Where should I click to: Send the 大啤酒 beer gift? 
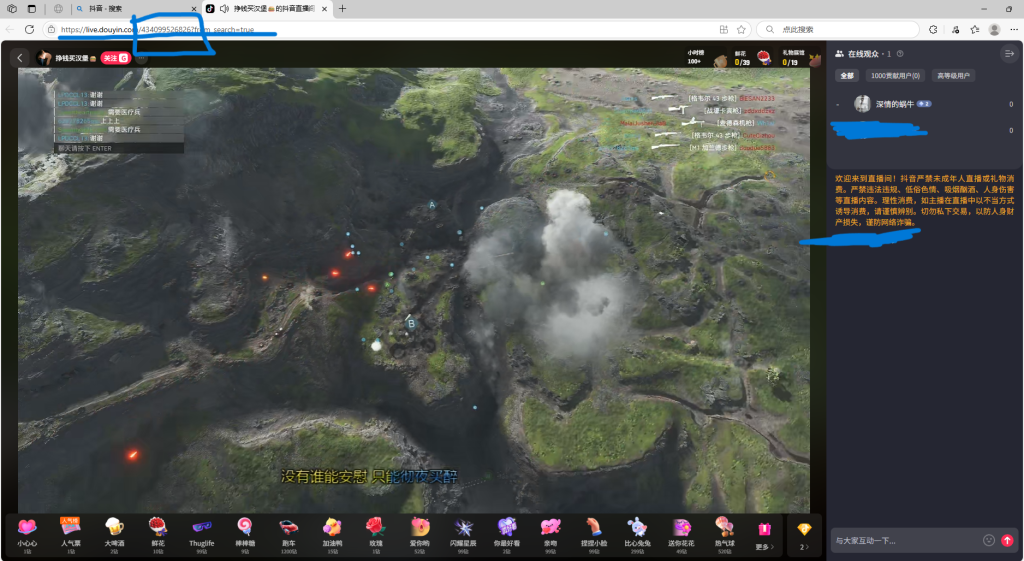point(114,534)
